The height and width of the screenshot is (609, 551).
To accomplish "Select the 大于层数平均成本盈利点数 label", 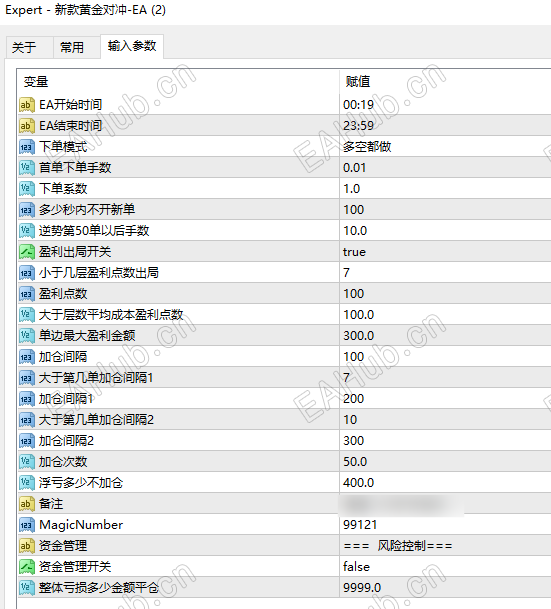I will click(111, 315).
